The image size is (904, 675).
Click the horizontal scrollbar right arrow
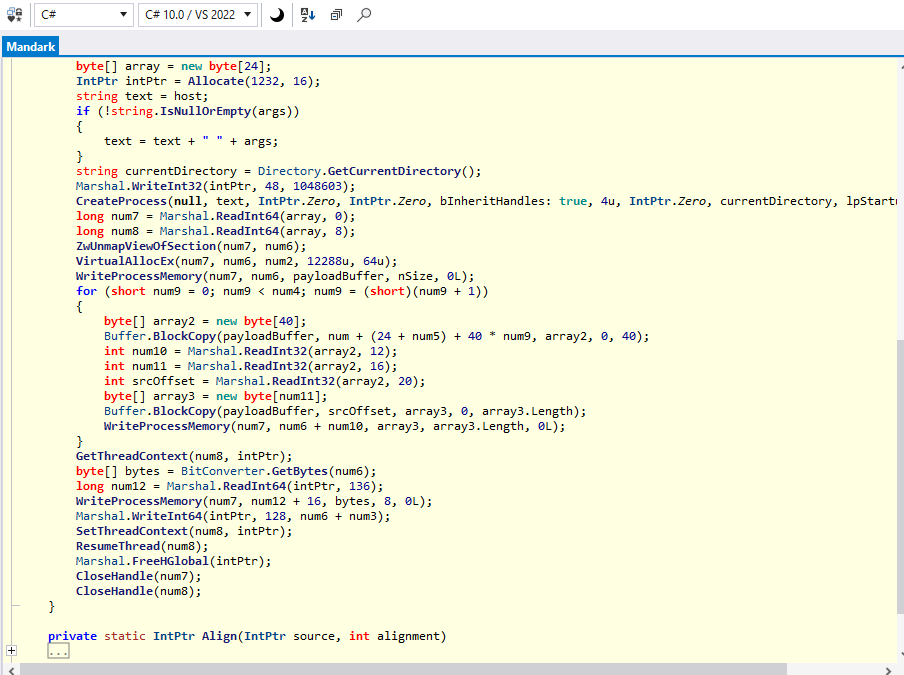[x=888, y=670]
